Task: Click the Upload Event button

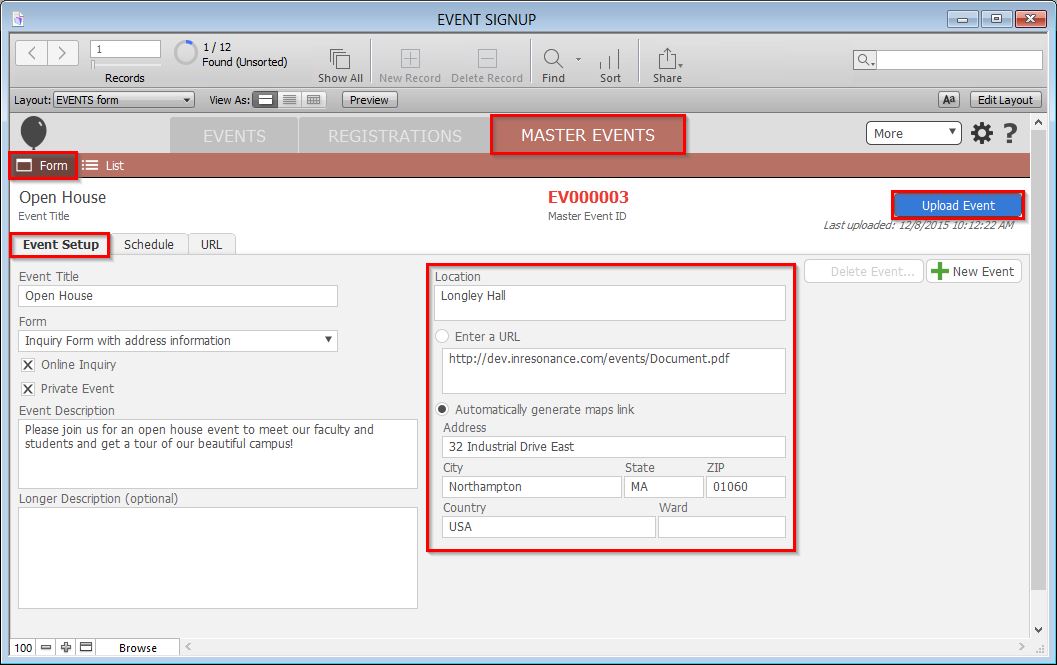Action: tap(958, 206)
